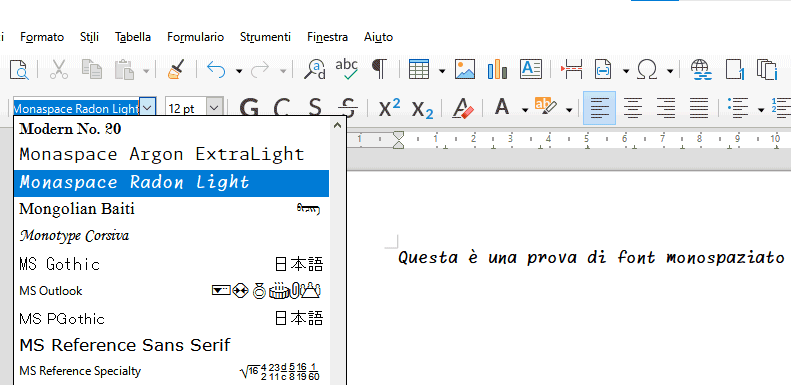
Task: Open the Aiuto menu
Action: (378, 37)
